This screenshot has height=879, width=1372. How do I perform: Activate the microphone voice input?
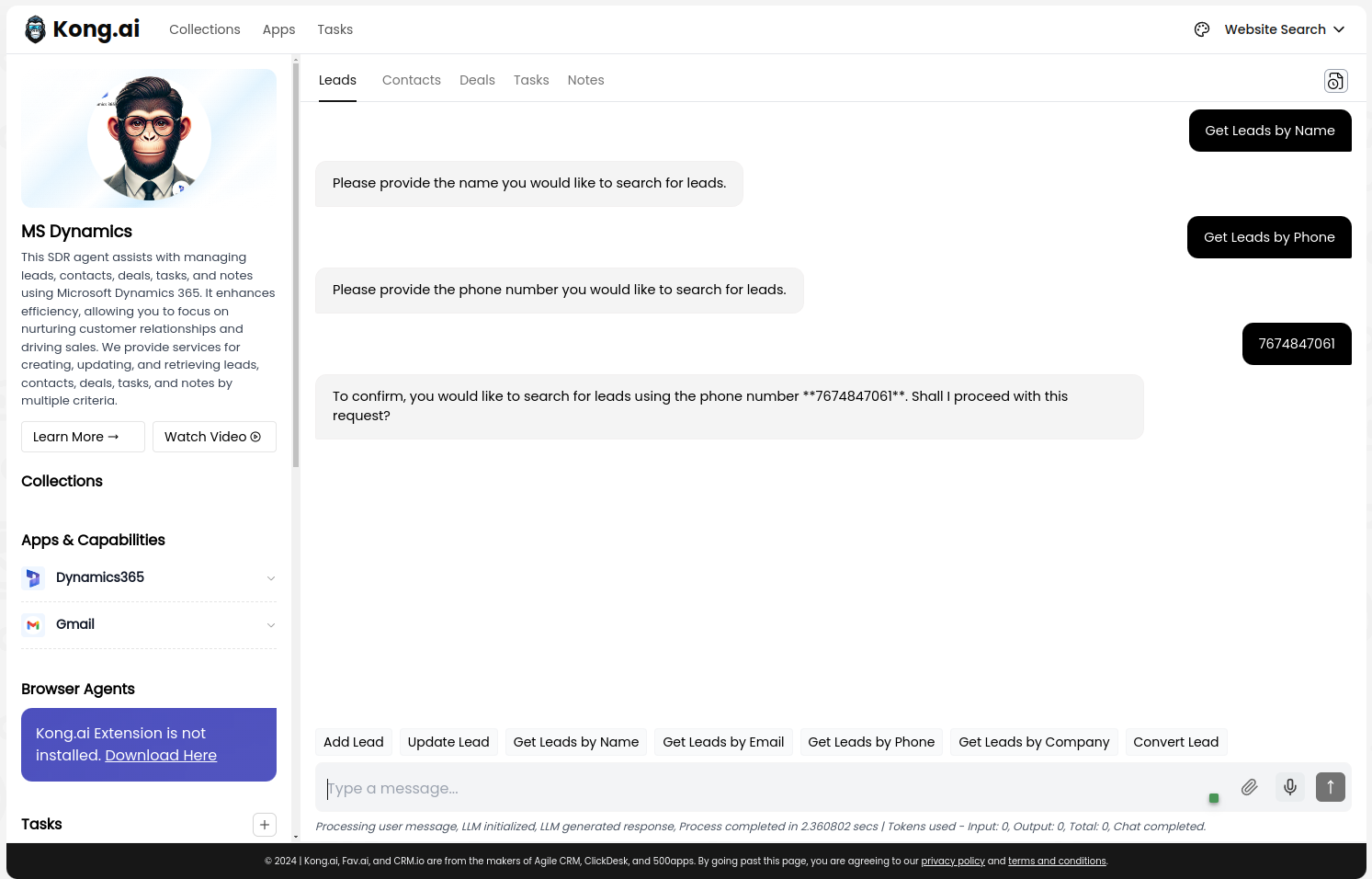coord(1290,787)
